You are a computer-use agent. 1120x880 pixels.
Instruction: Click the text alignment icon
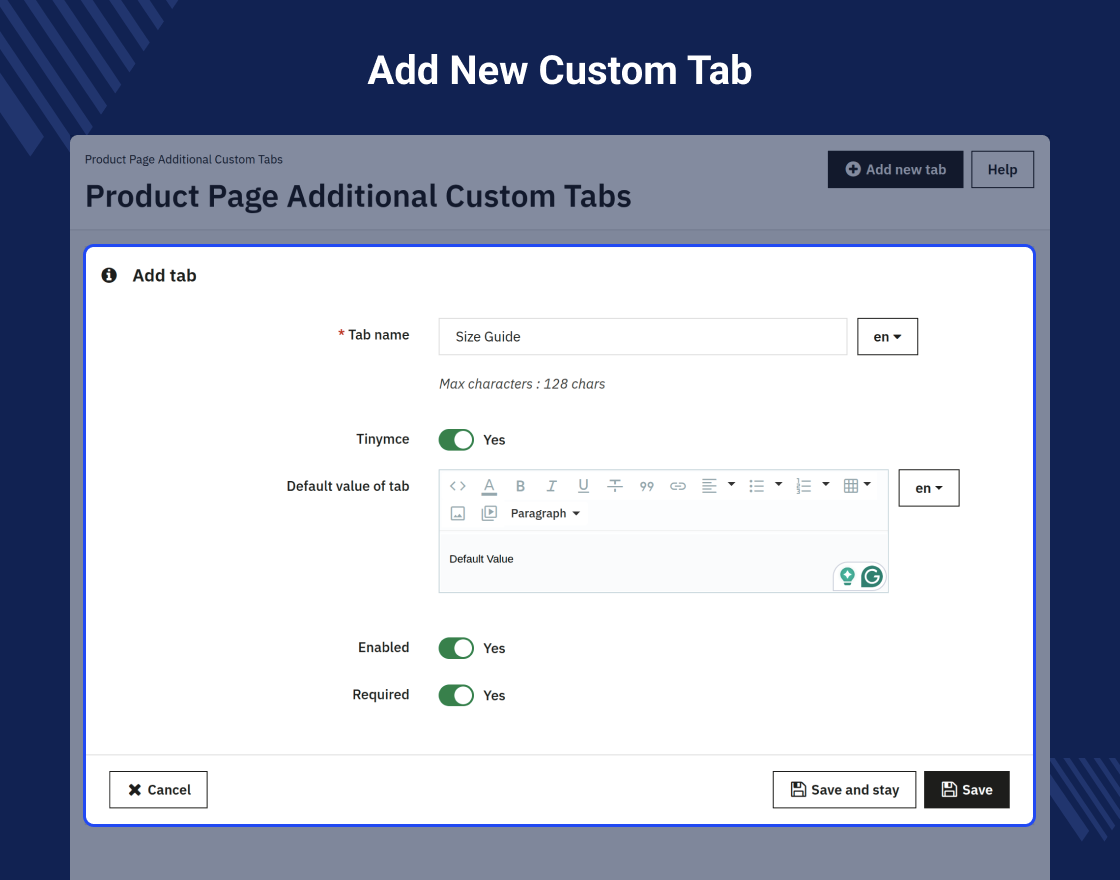tap(709, 486)
